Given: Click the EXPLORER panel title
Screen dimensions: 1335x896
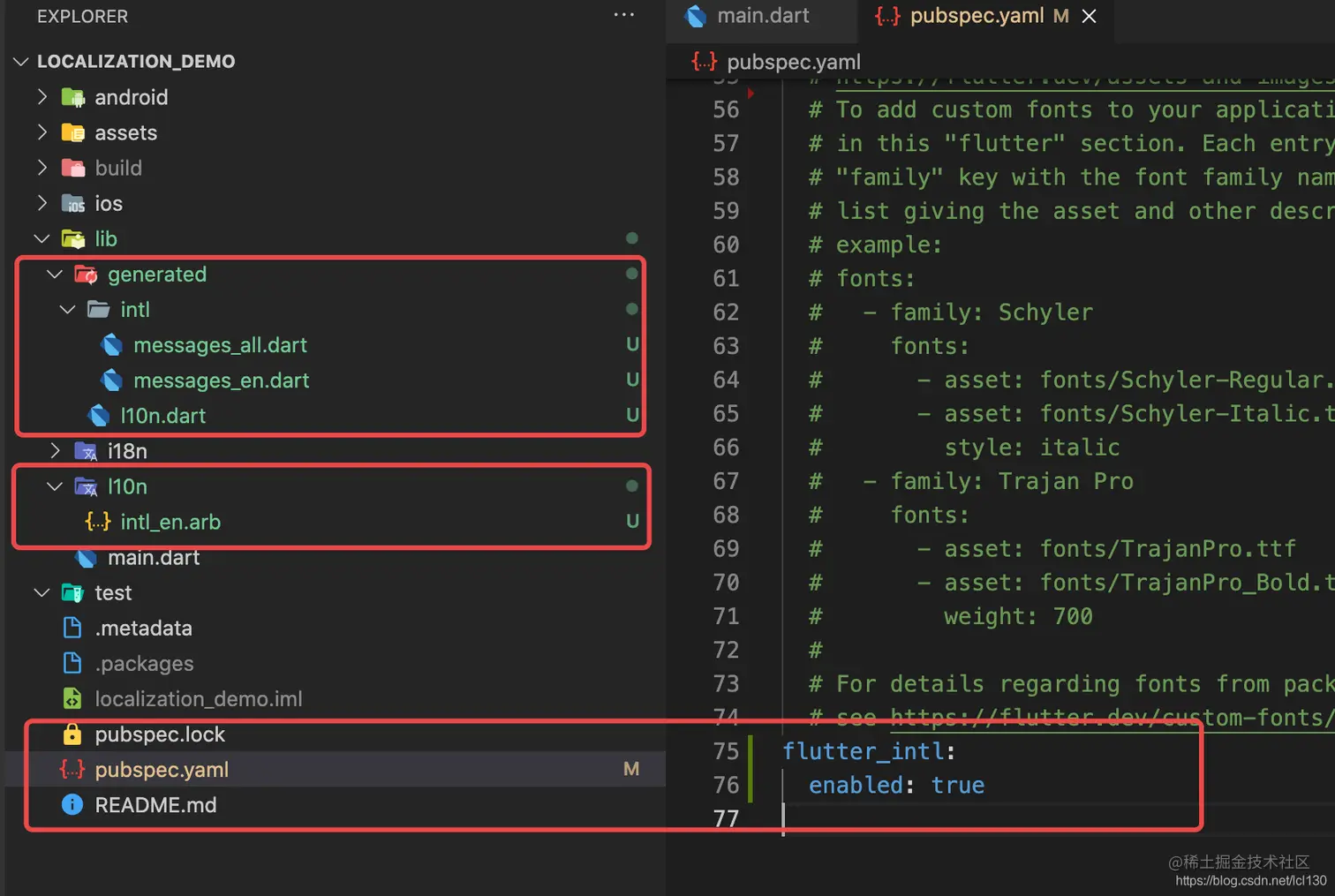Looking at the screenshot, I should 82,17.
